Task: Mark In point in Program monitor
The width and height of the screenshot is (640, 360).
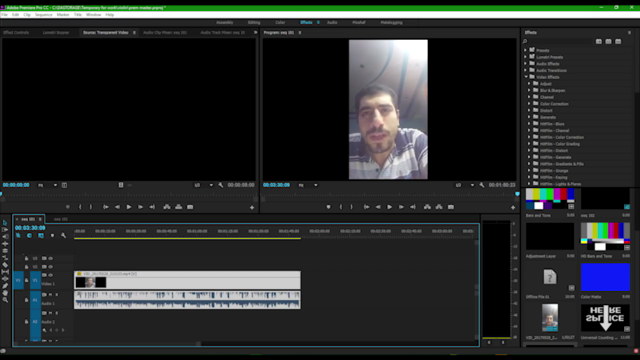Action: click(x=341, y=207)
